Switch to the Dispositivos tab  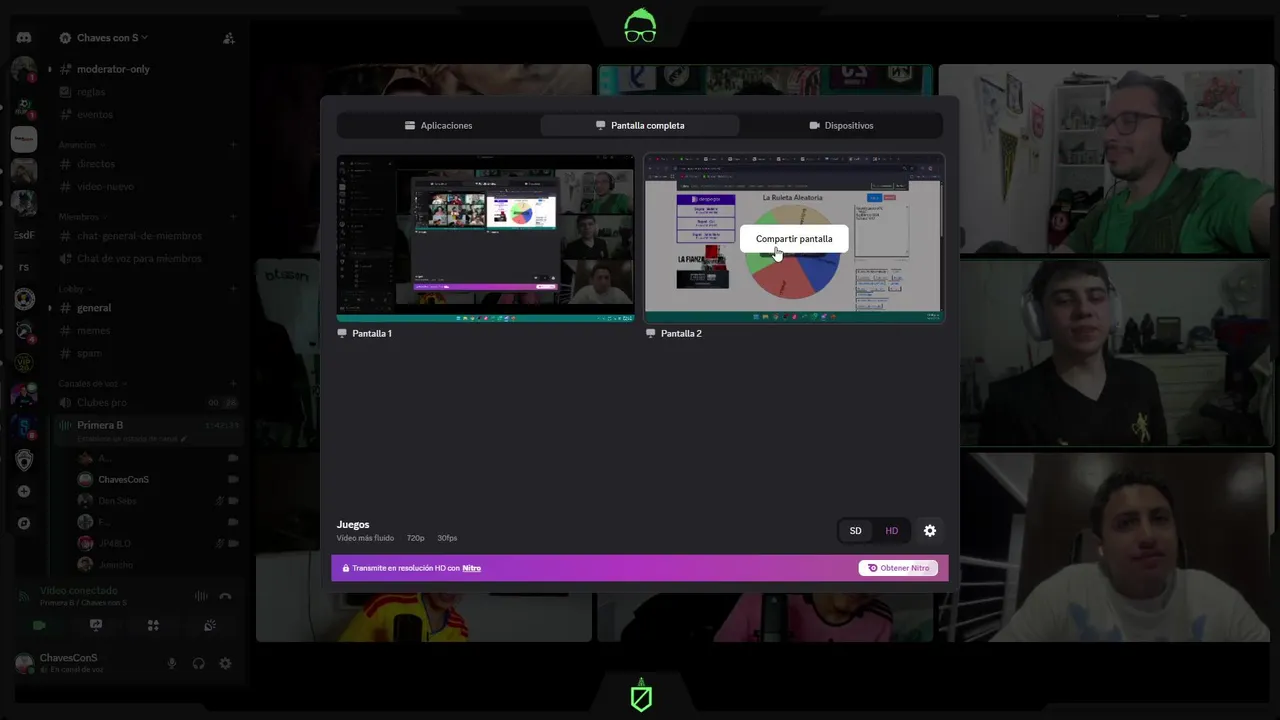coord(841,125)
